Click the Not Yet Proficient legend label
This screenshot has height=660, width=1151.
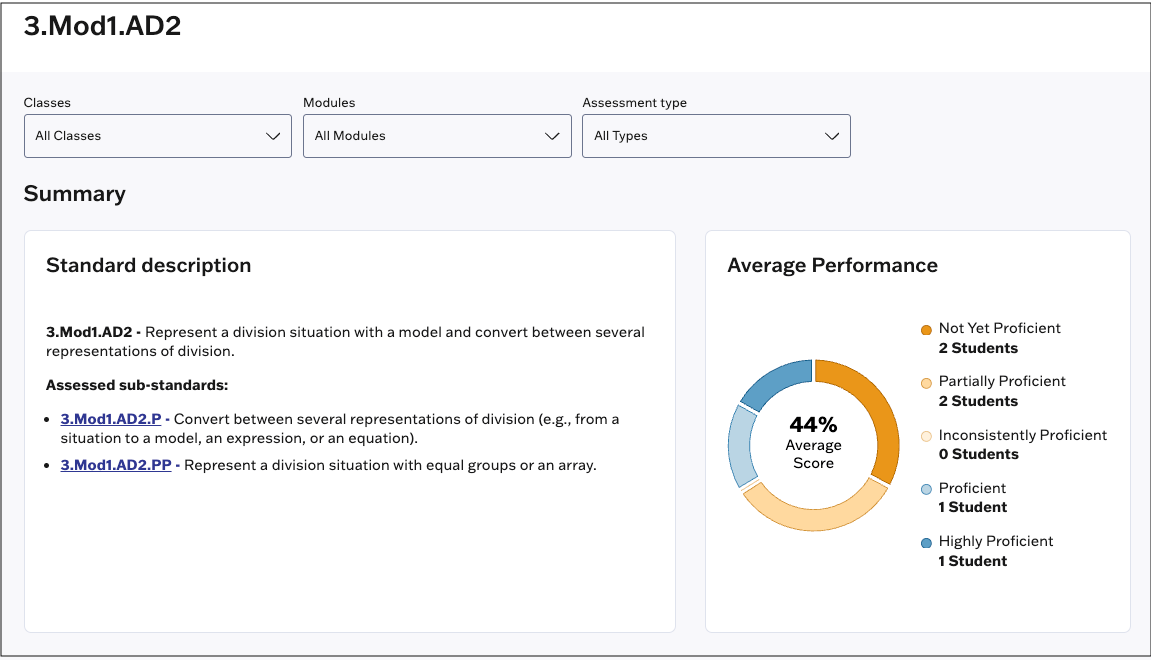(x=999, y=328)
